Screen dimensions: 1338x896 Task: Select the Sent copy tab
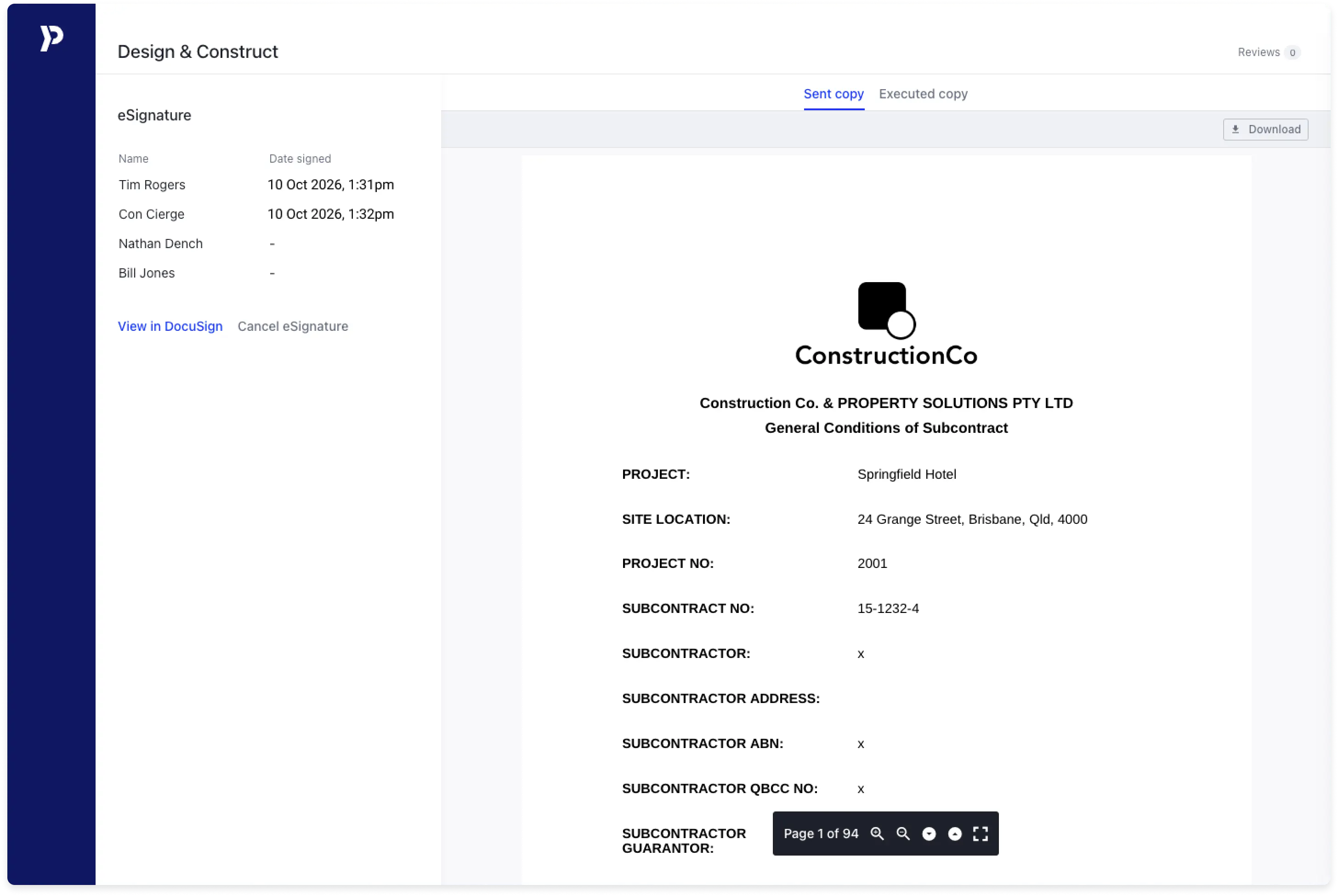[x=833, y=94]
